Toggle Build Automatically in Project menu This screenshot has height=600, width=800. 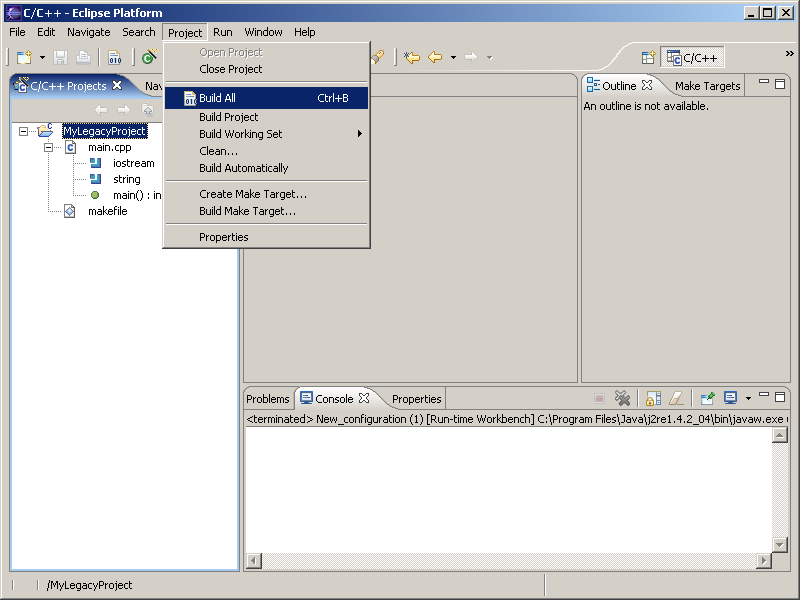click(x=243, y=168)
